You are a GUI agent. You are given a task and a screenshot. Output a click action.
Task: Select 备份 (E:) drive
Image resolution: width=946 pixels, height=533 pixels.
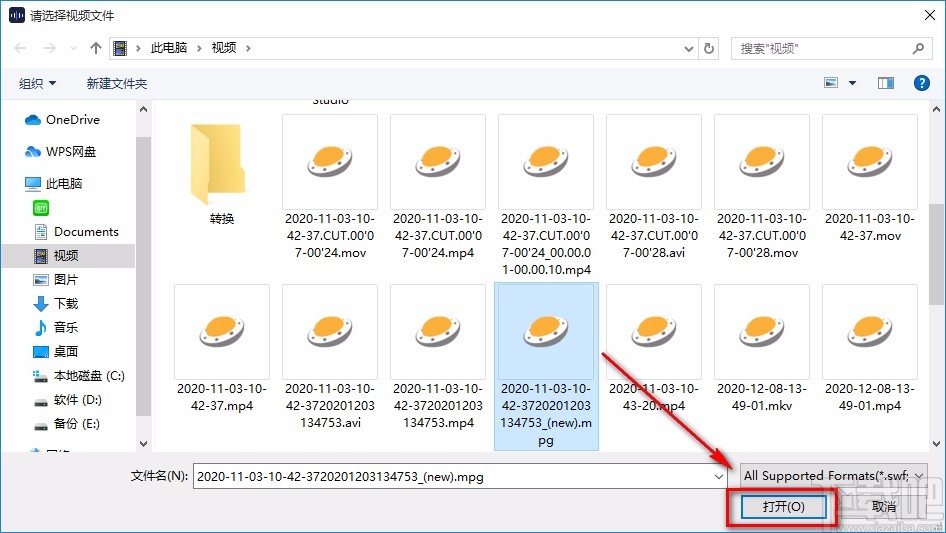(x=66, y=424)
